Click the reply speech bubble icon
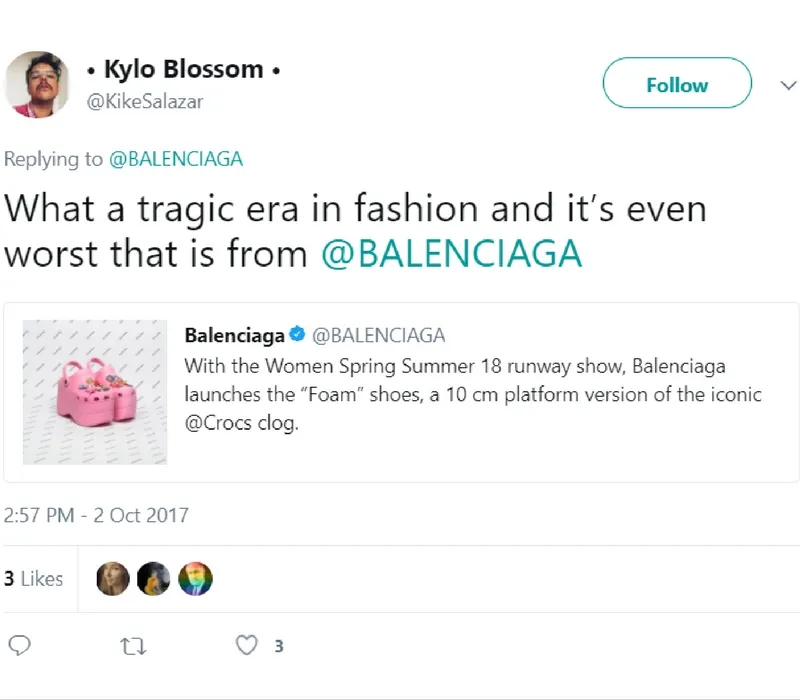Viewport: 800px width, 700px height. click(20, 646)
